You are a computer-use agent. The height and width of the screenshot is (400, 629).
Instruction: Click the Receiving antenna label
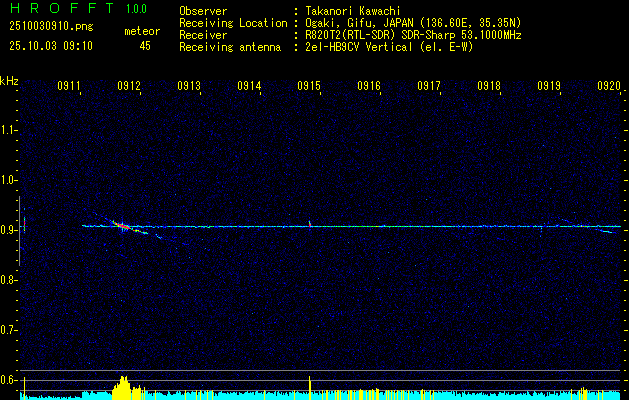pos(230,47)
